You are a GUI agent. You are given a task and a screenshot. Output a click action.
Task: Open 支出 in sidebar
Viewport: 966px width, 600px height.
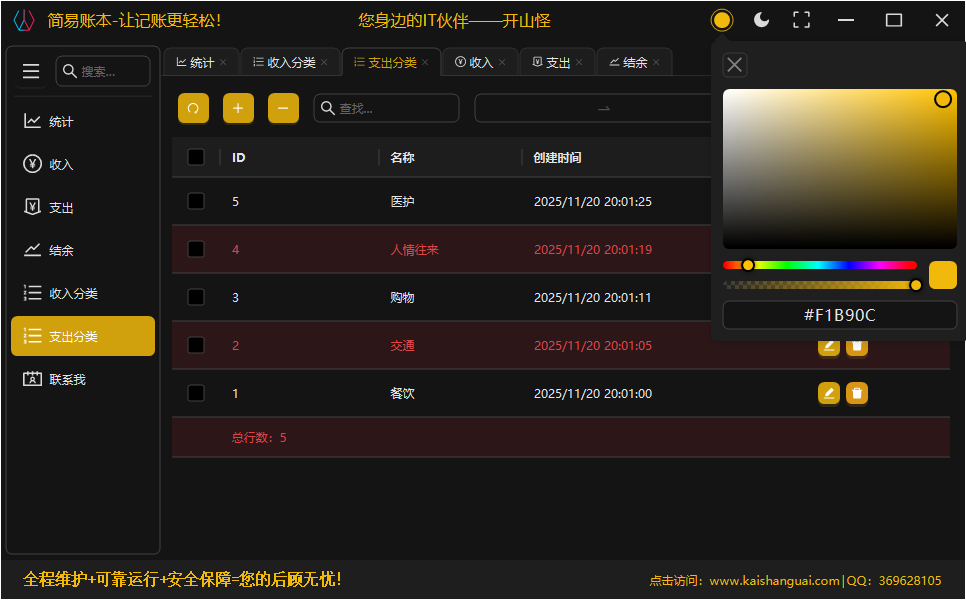83,208
